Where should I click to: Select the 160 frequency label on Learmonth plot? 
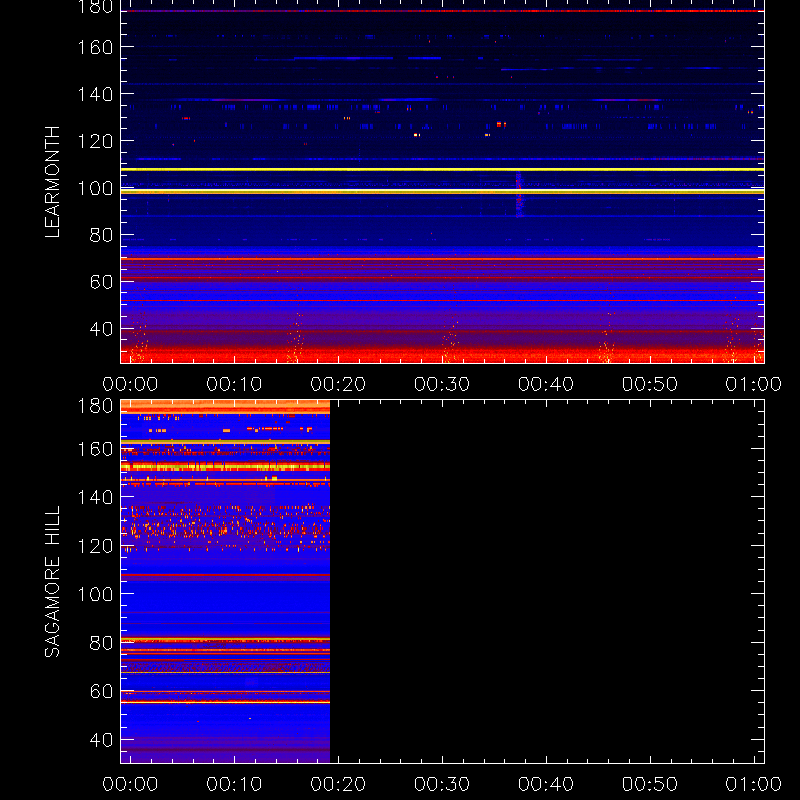[x=95, y=47]
